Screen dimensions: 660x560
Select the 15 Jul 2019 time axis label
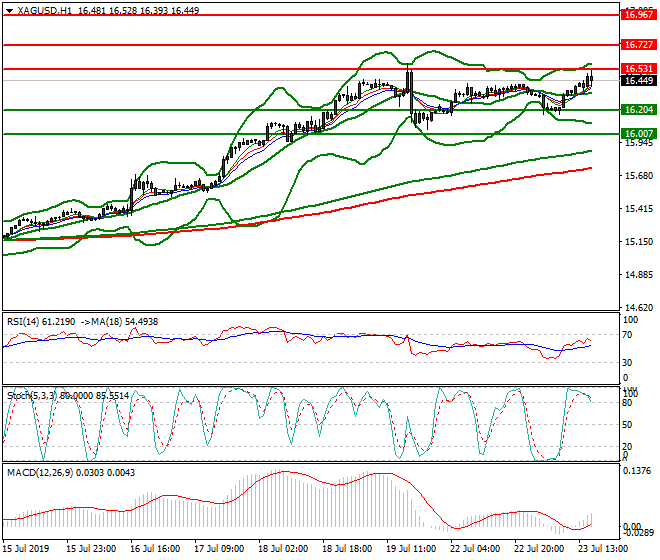coord(26,549)
